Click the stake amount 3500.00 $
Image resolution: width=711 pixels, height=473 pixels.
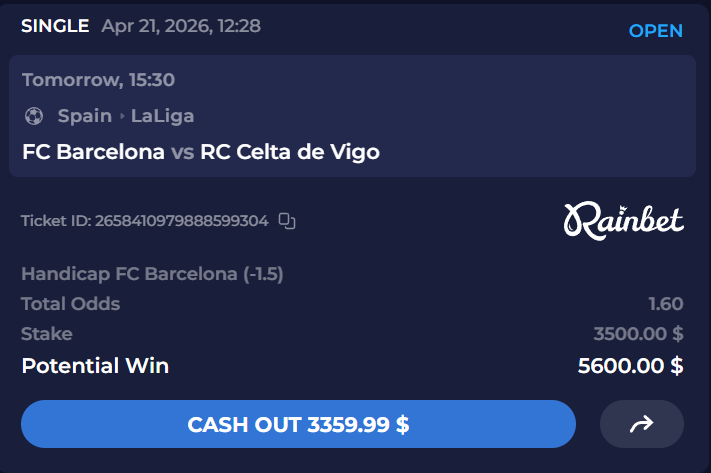click(x=638, y=334)
